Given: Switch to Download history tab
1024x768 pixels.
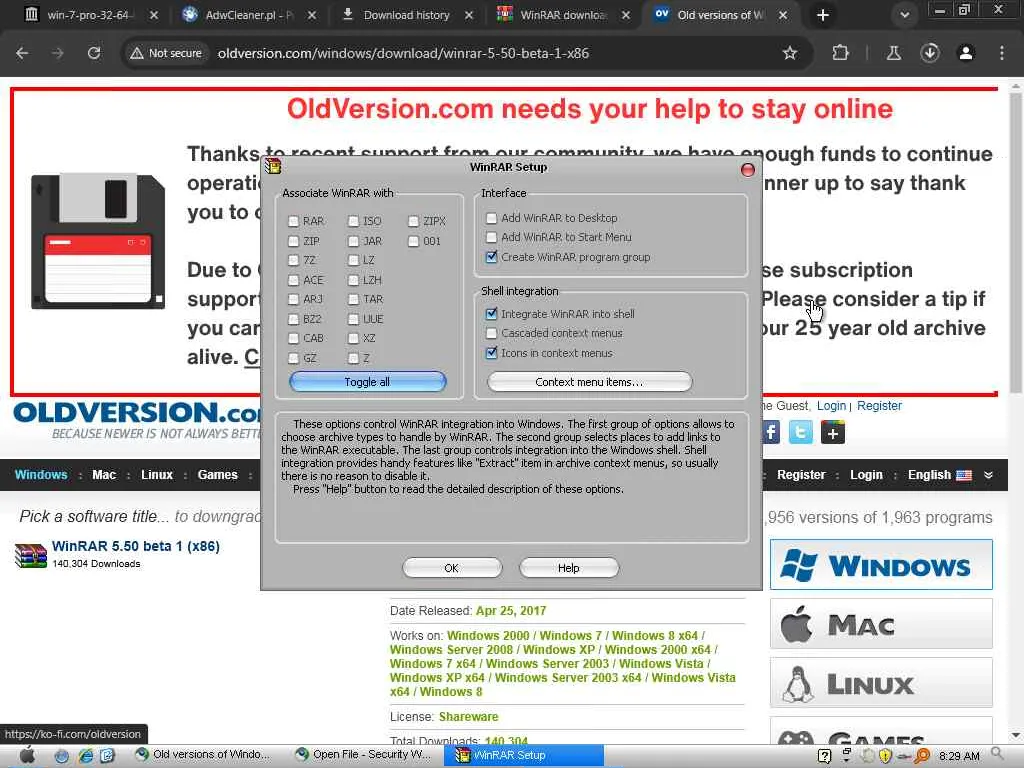Looking at the screenshot, I should (406, 14).
